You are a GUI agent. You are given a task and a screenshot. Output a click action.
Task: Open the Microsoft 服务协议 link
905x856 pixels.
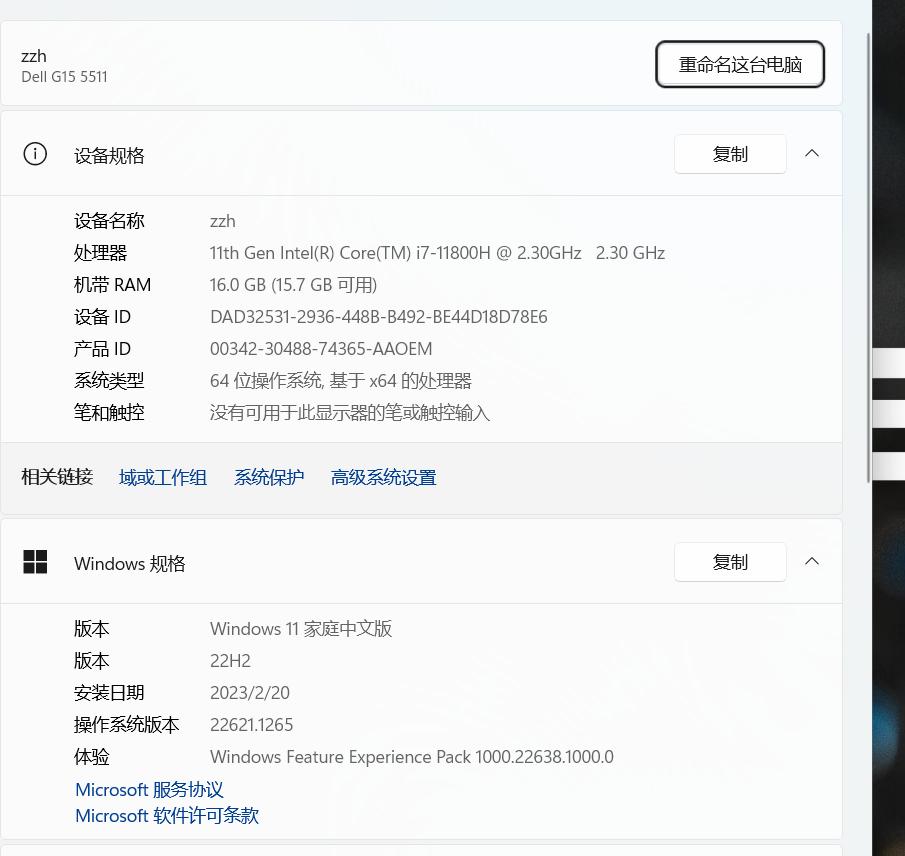point(149,789)
